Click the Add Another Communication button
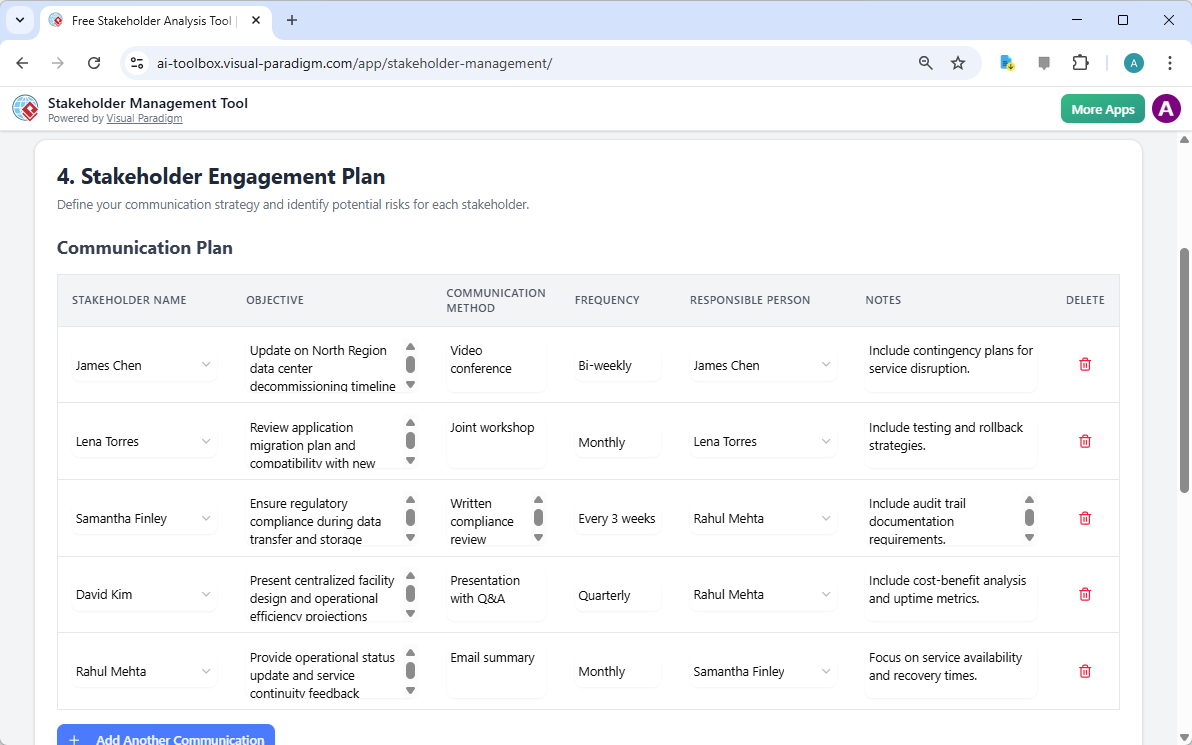This screenshot has height=745, width=1192. pyautogui.click(x=165, y=737)
